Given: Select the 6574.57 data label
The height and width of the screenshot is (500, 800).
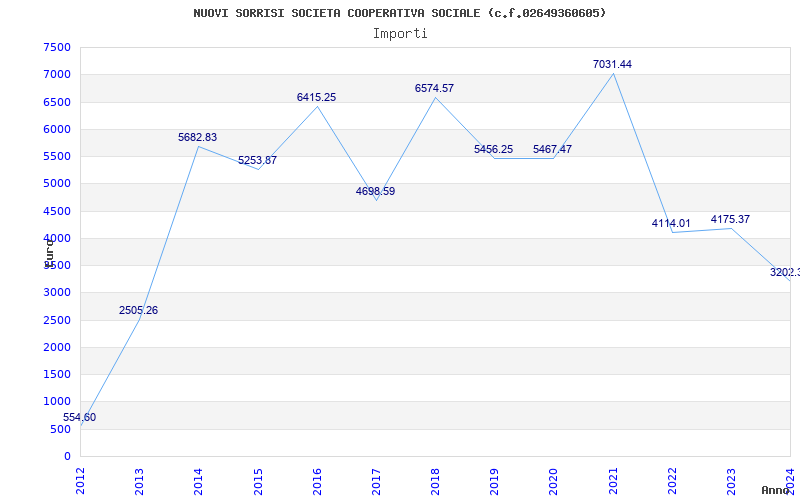Looking at the screenshot, I should 434,88.
